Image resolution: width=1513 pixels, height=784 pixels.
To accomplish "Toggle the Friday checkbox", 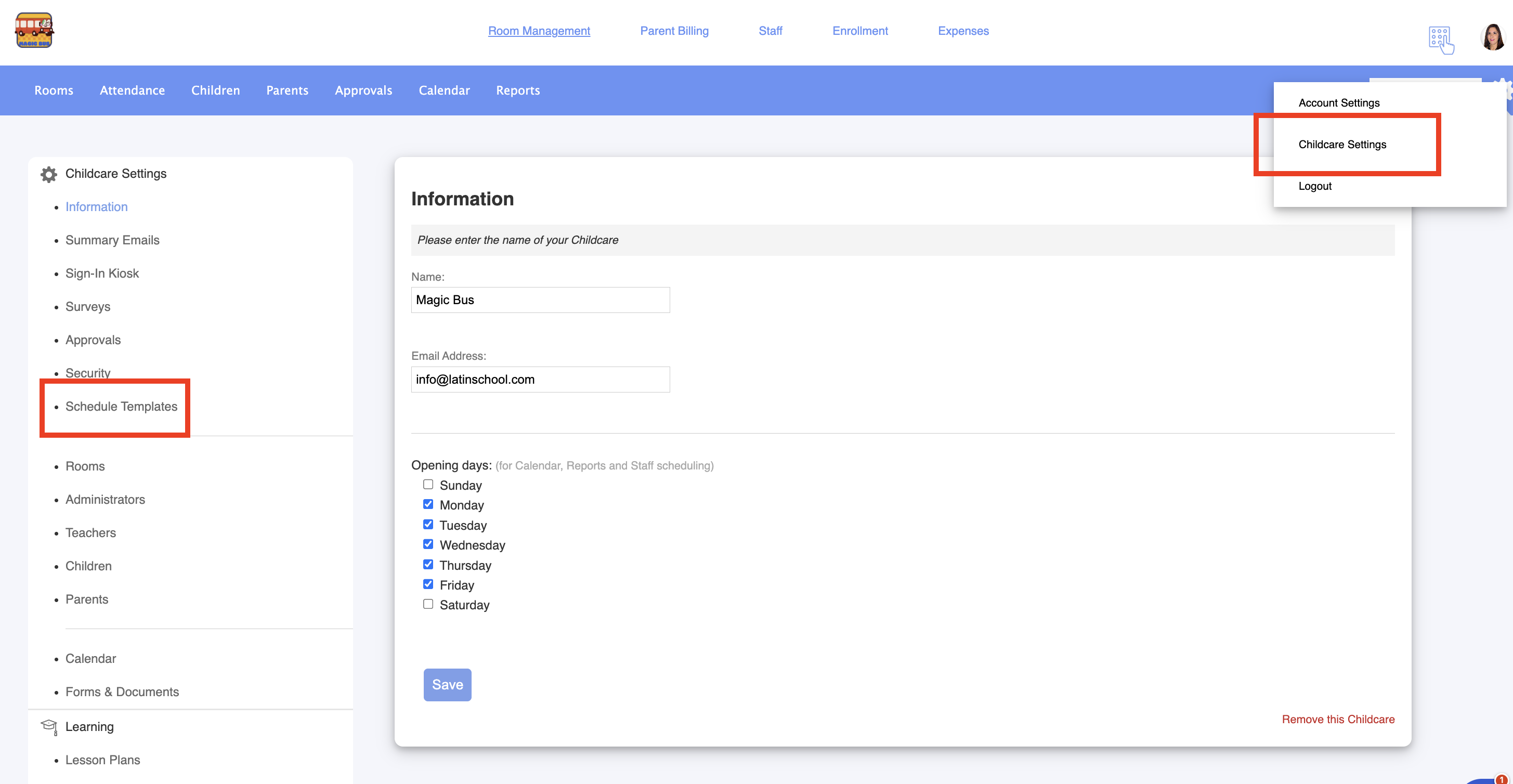I will pos(428,584).
